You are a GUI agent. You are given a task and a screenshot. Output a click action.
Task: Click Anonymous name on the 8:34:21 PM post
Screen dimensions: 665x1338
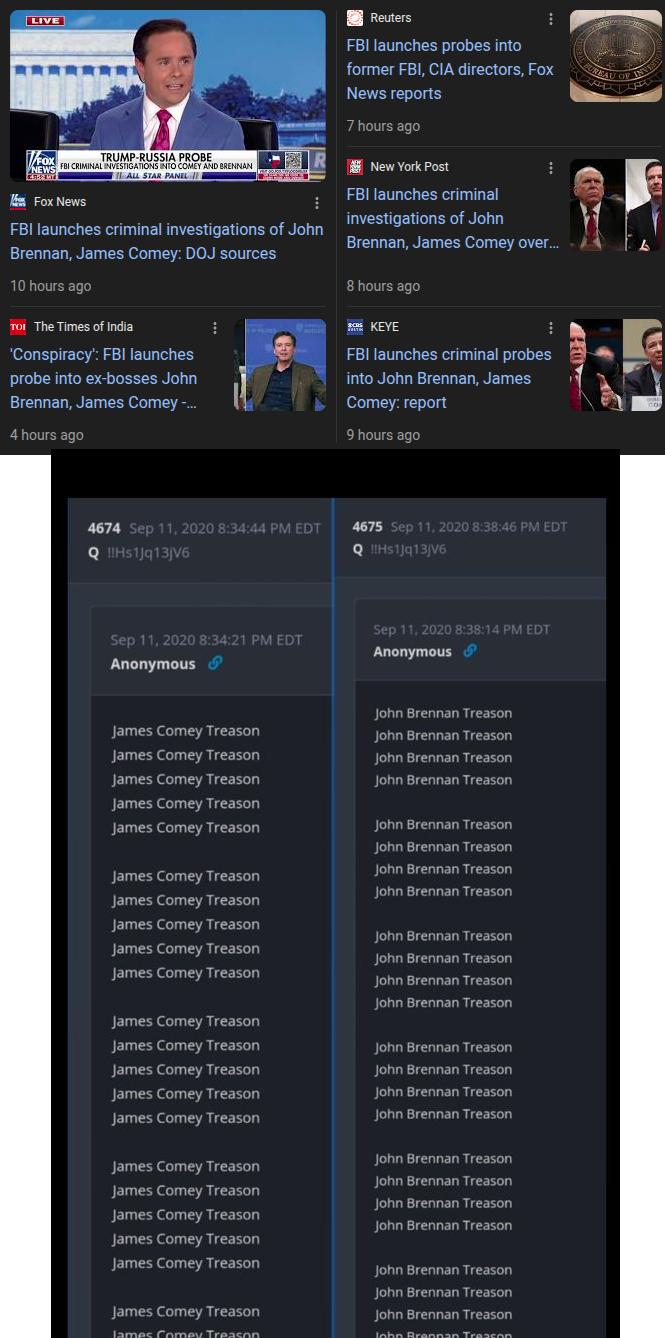(153, 664)
